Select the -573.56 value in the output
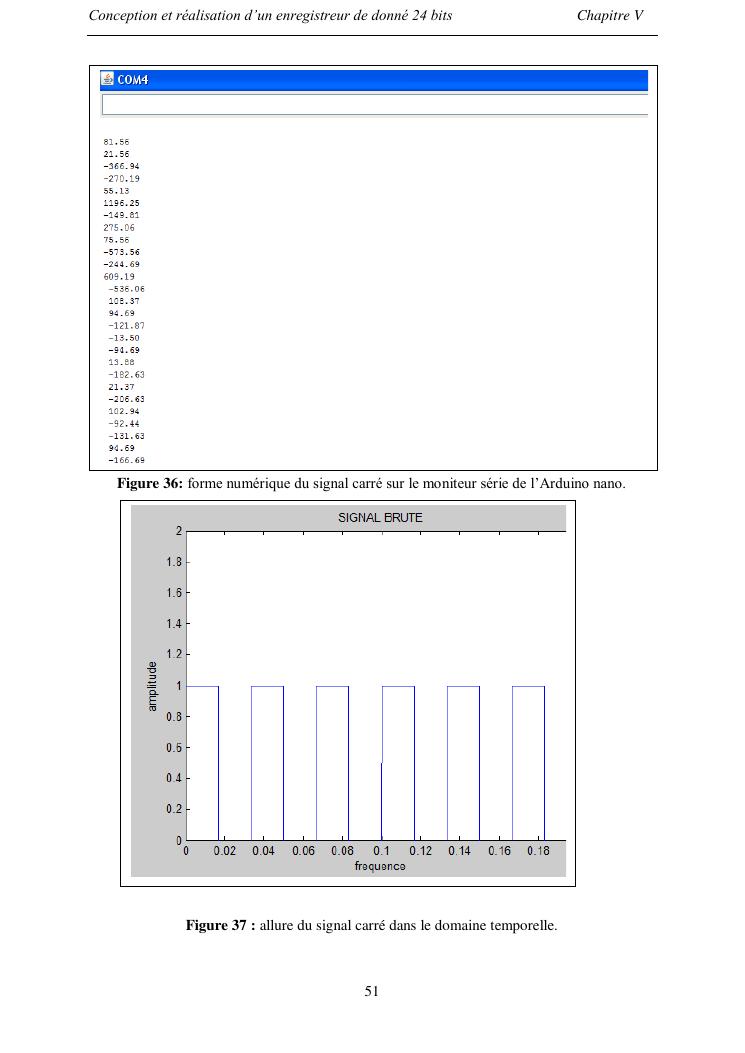745x1053 pixels. point(121,252)
